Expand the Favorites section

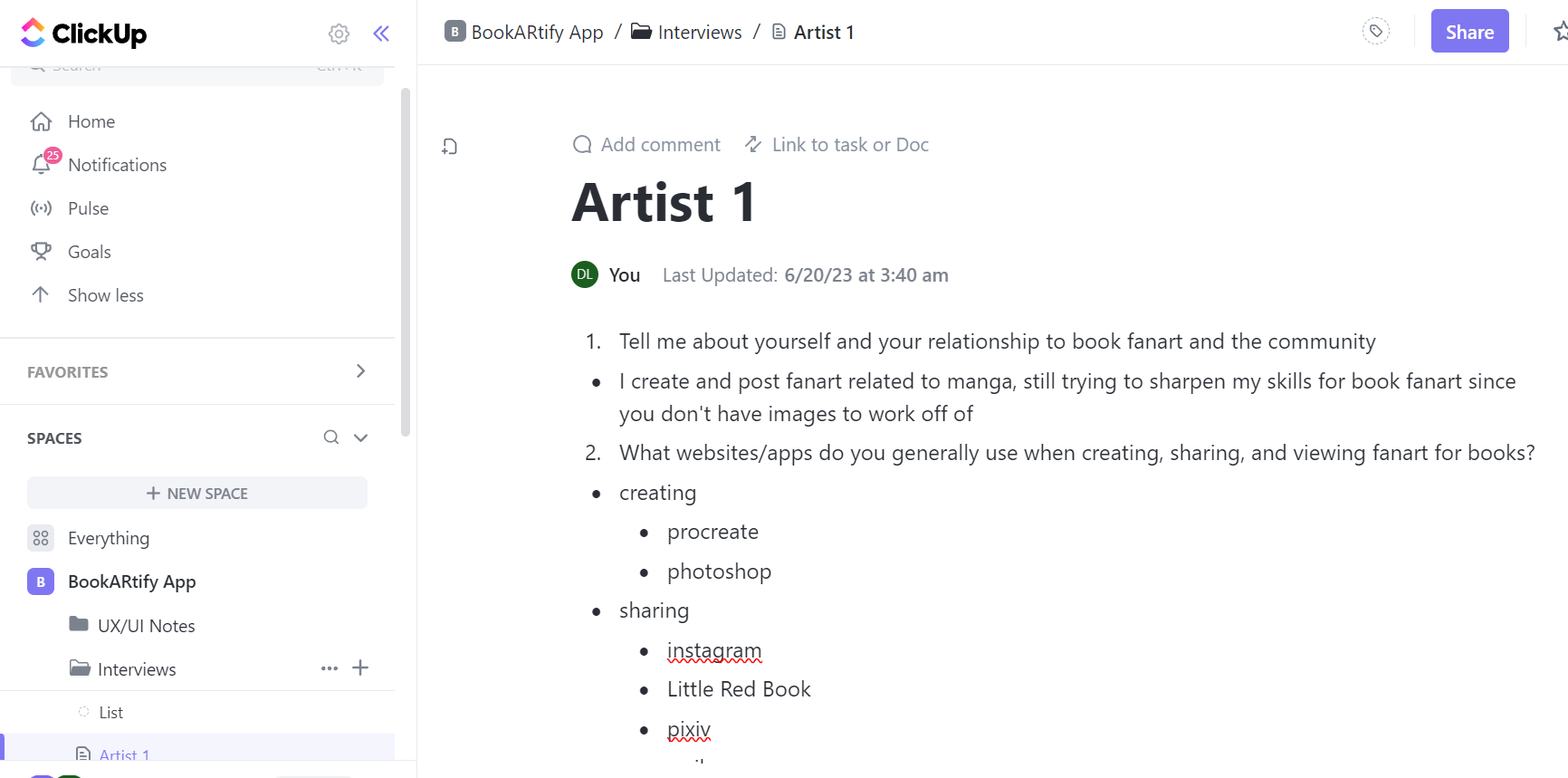click(360, 371)
